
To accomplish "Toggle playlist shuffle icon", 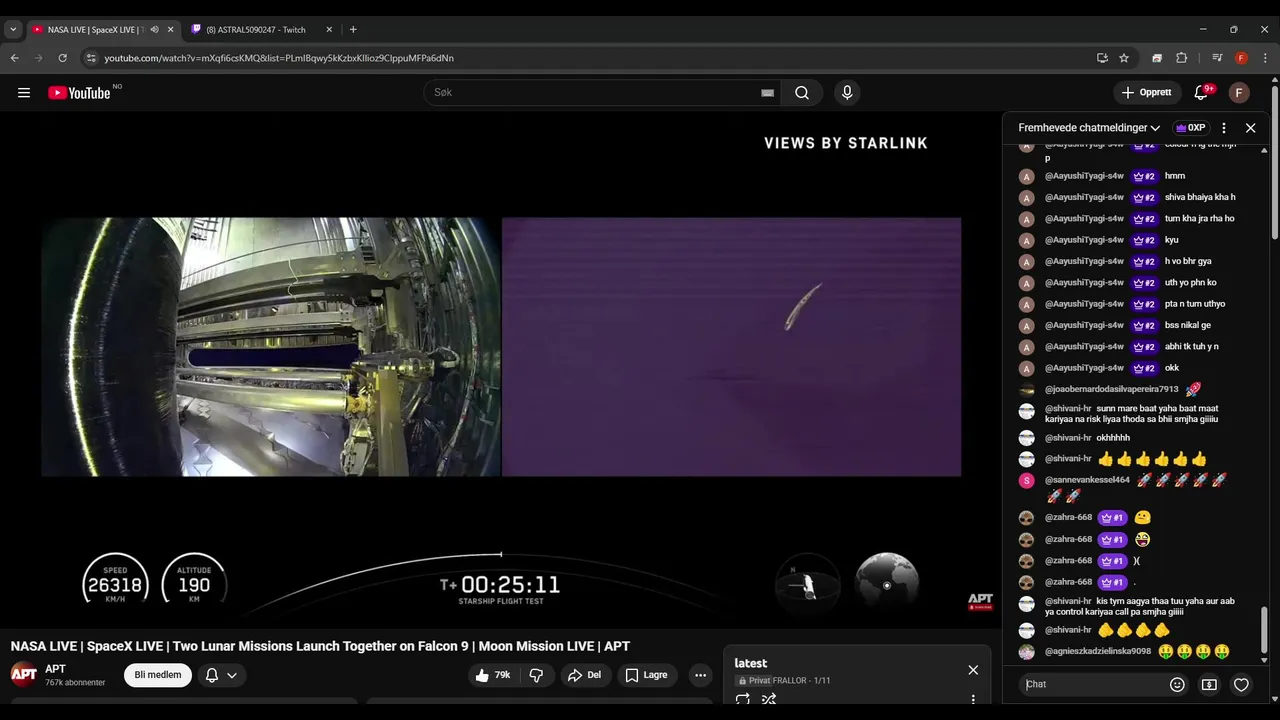I will coord(769,699).
